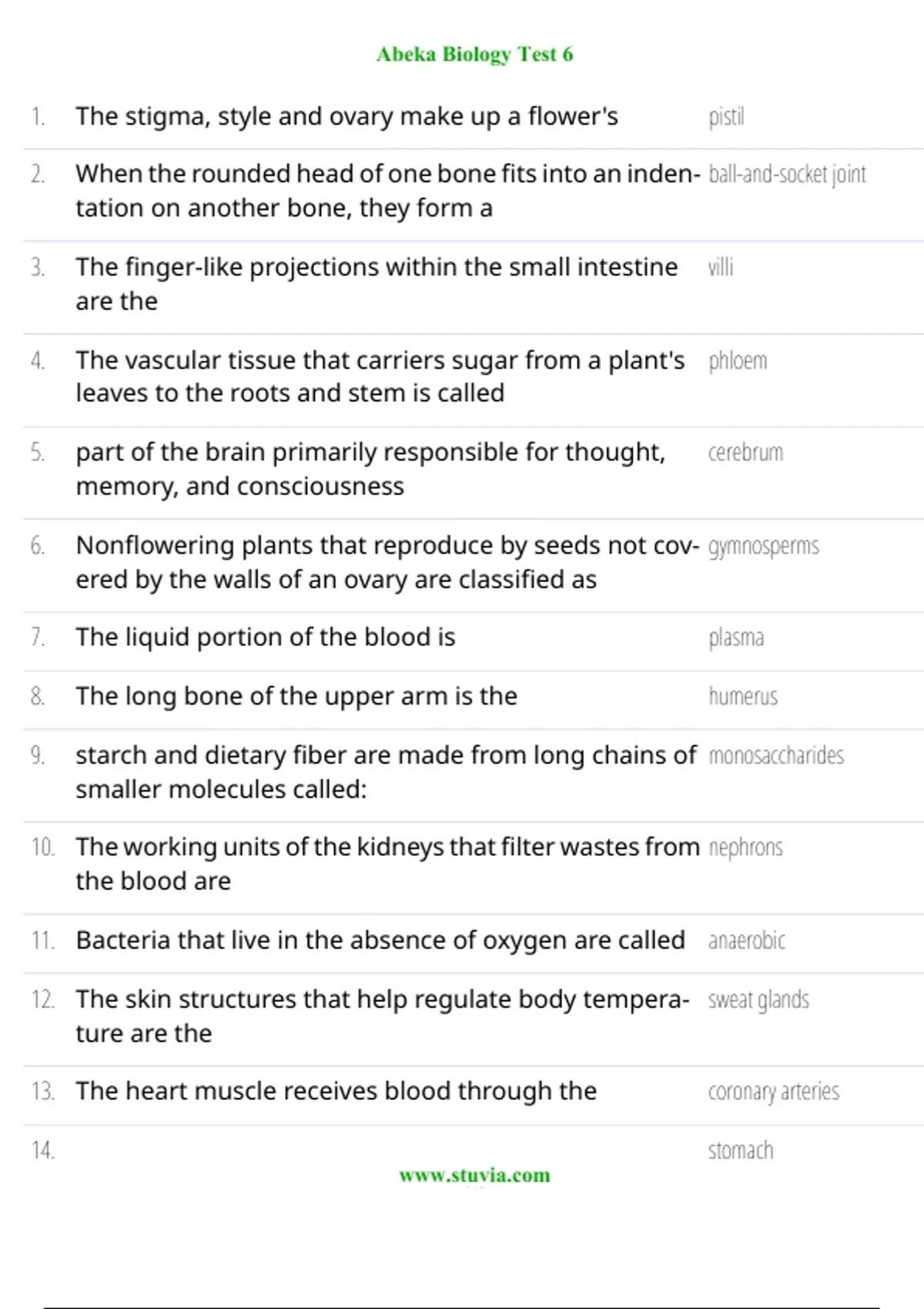Click the question about bacteria without oxygen
The height and width of the screenshot is (1309, 924).
380,940
